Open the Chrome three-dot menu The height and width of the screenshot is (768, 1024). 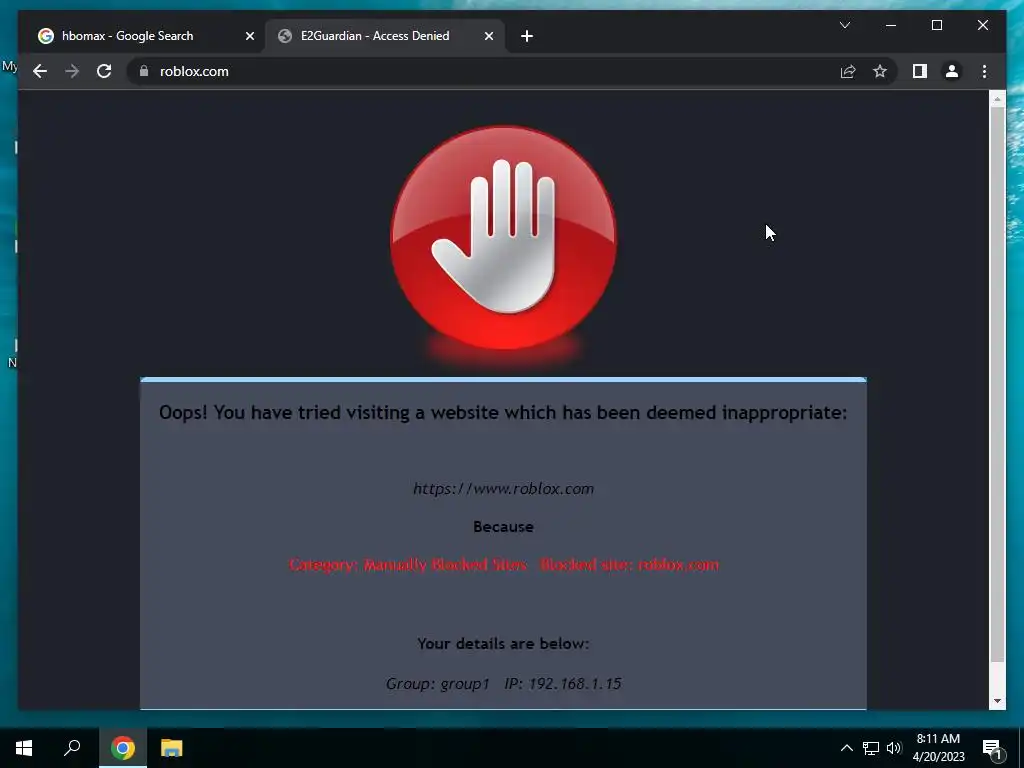984,71
